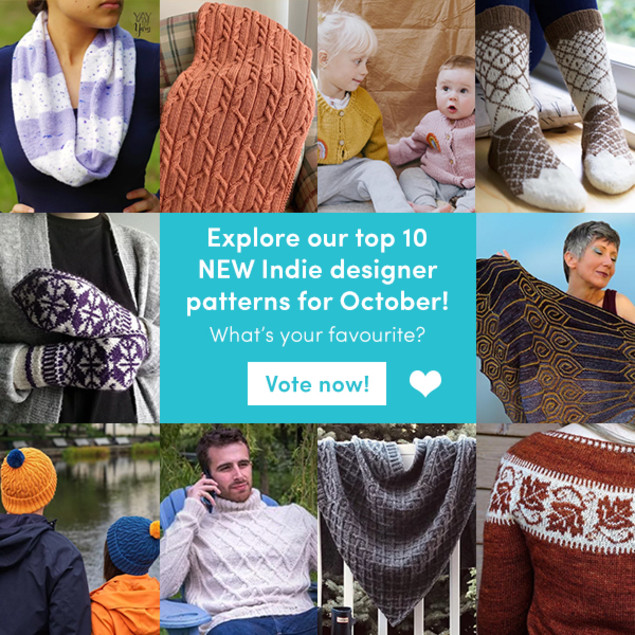The height and width of the screenshot is (635, 635).
Task: Click the Yay logo on cowl photo
Action: click(x=142, y=23)
